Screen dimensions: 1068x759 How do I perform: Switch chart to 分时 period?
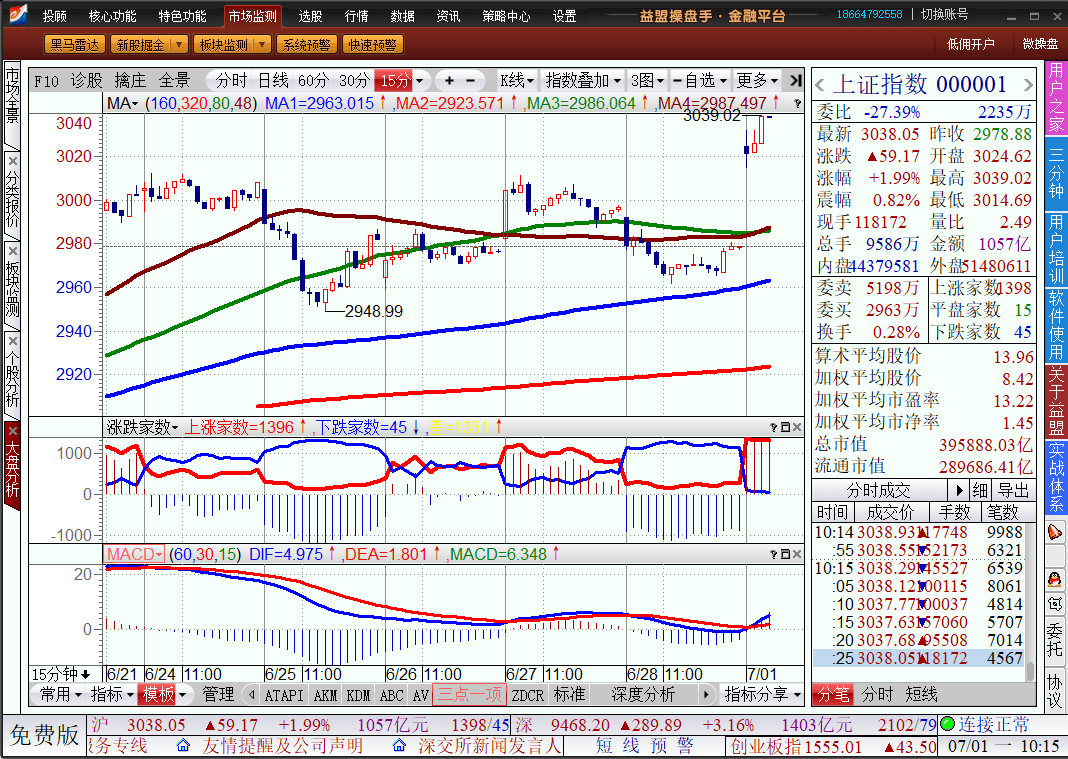click(x=232, y=80)
